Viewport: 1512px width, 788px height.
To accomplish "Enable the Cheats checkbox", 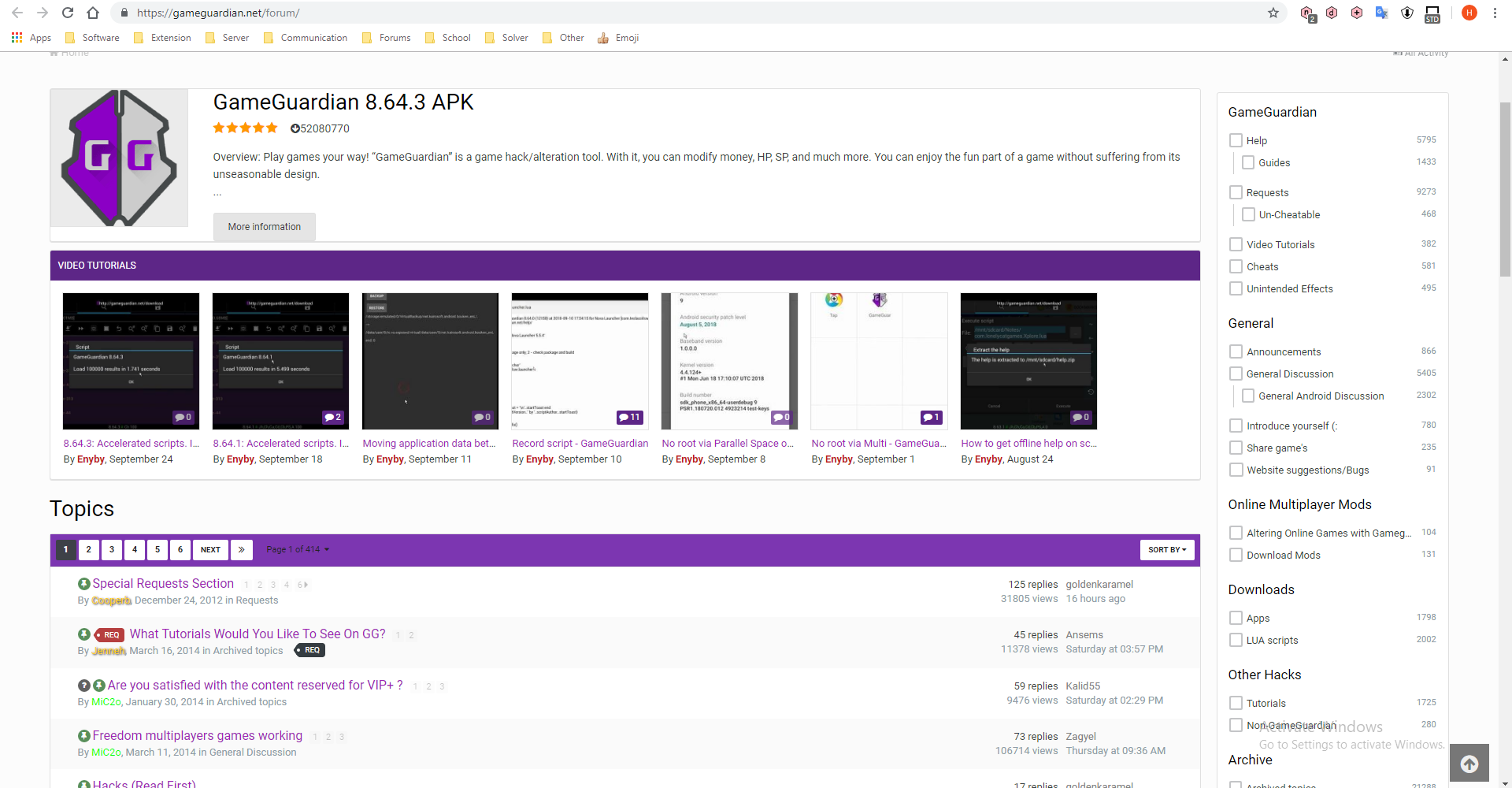I will point(1236,266).
